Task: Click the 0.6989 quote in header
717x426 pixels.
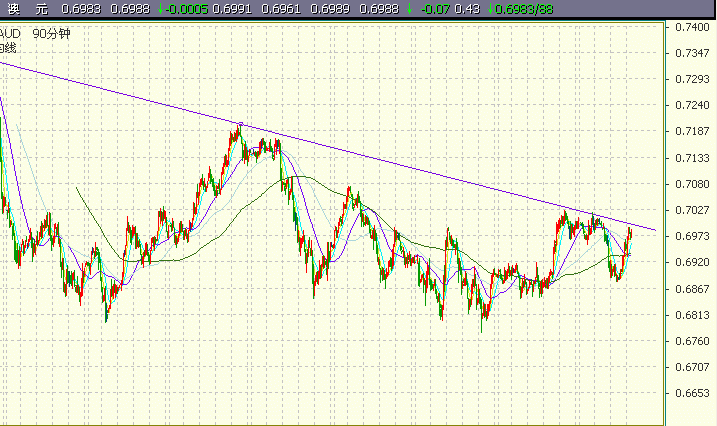Action: click(x=330, y=9)
